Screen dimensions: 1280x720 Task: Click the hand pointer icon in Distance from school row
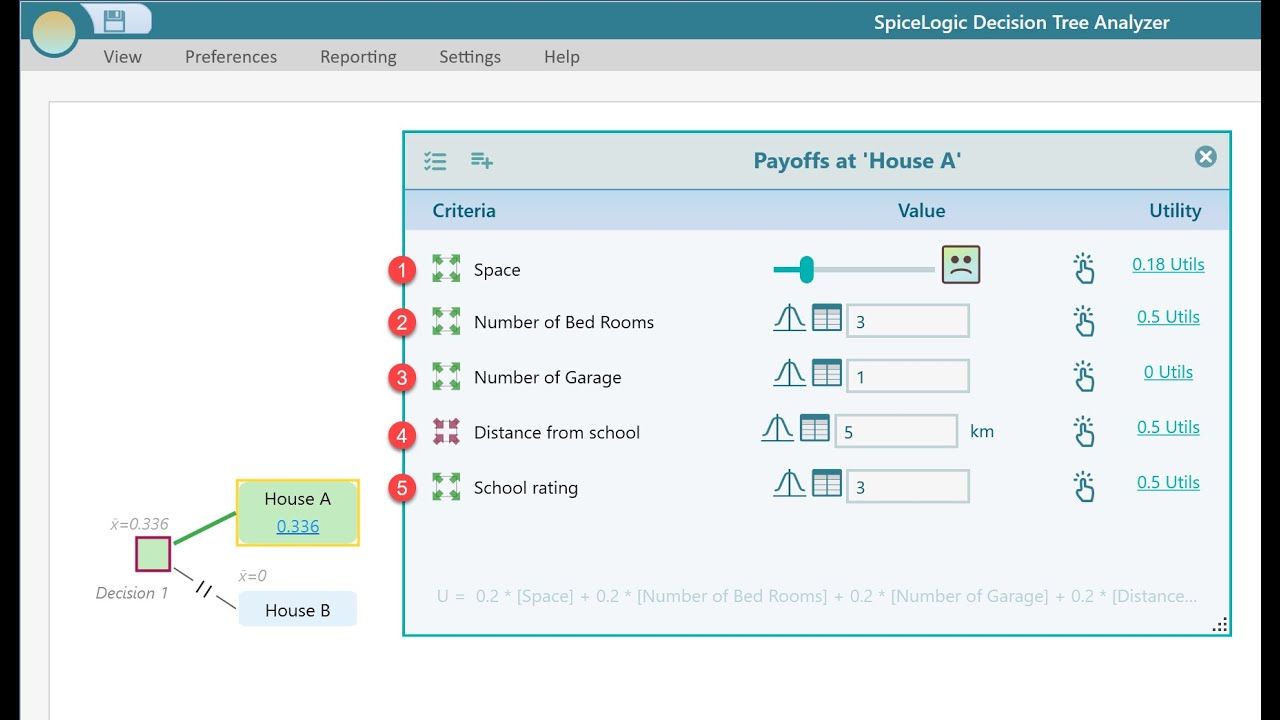[1084, 431]
